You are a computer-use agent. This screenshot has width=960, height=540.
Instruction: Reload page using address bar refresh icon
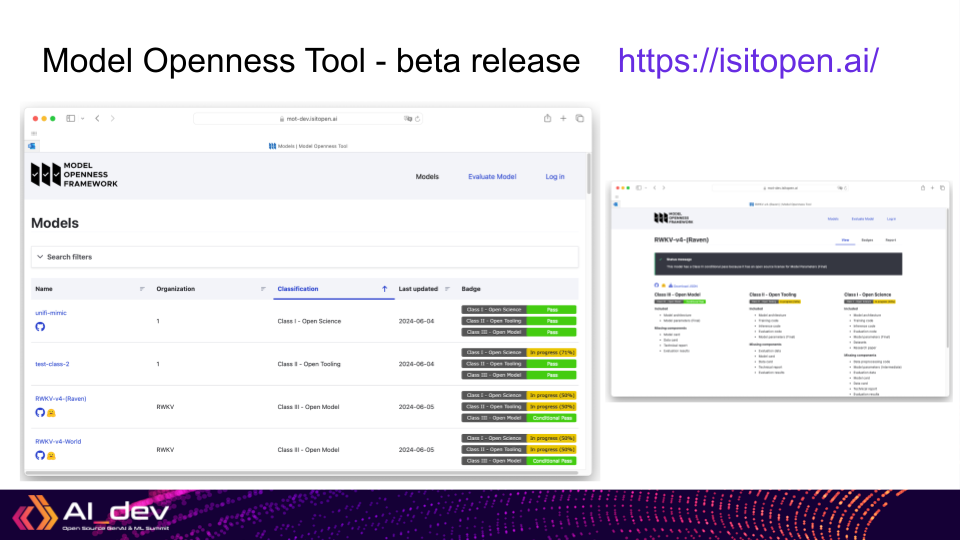(x=417, y=118)
